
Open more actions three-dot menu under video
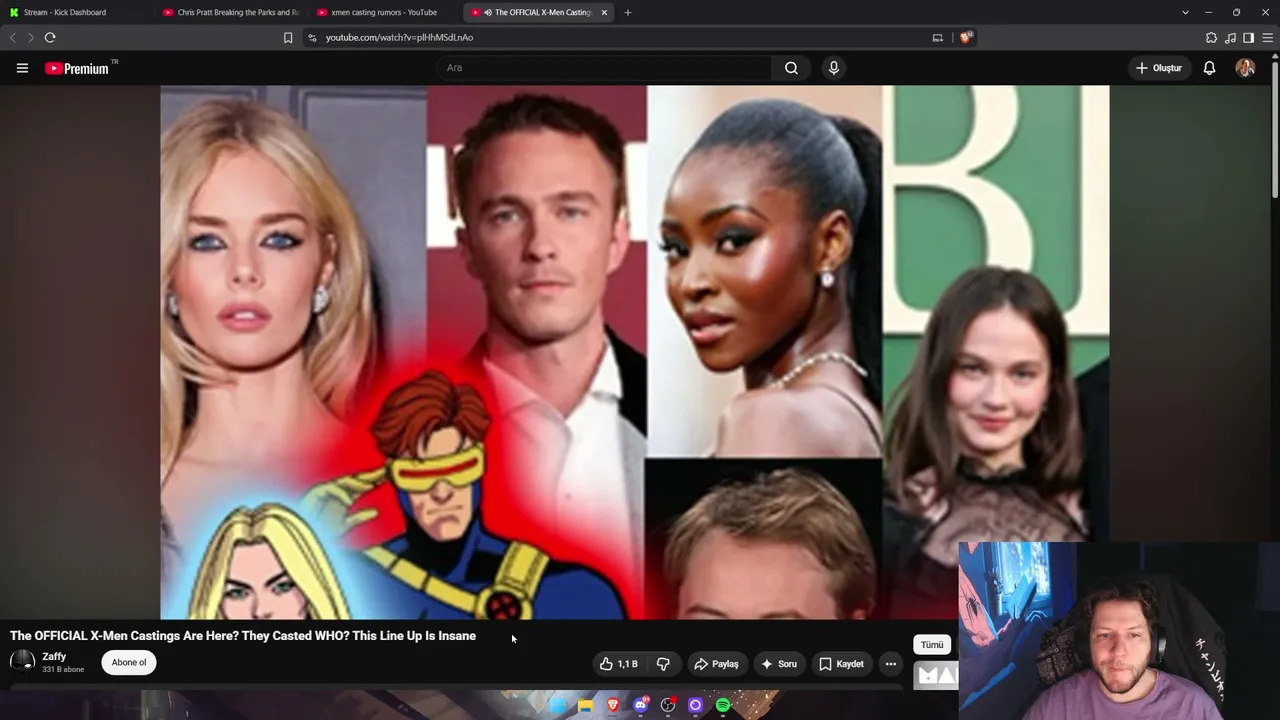(890, 664)
